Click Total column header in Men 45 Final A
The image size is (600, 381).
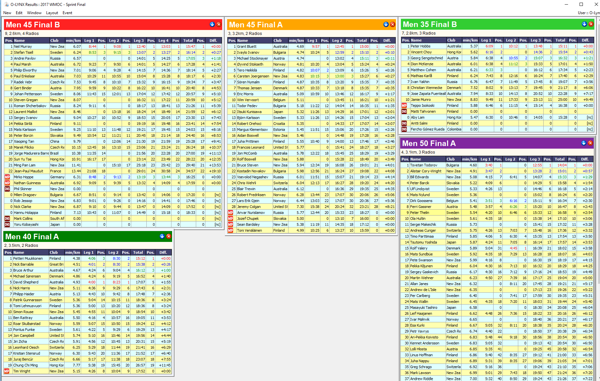click(x=362, y=41)
